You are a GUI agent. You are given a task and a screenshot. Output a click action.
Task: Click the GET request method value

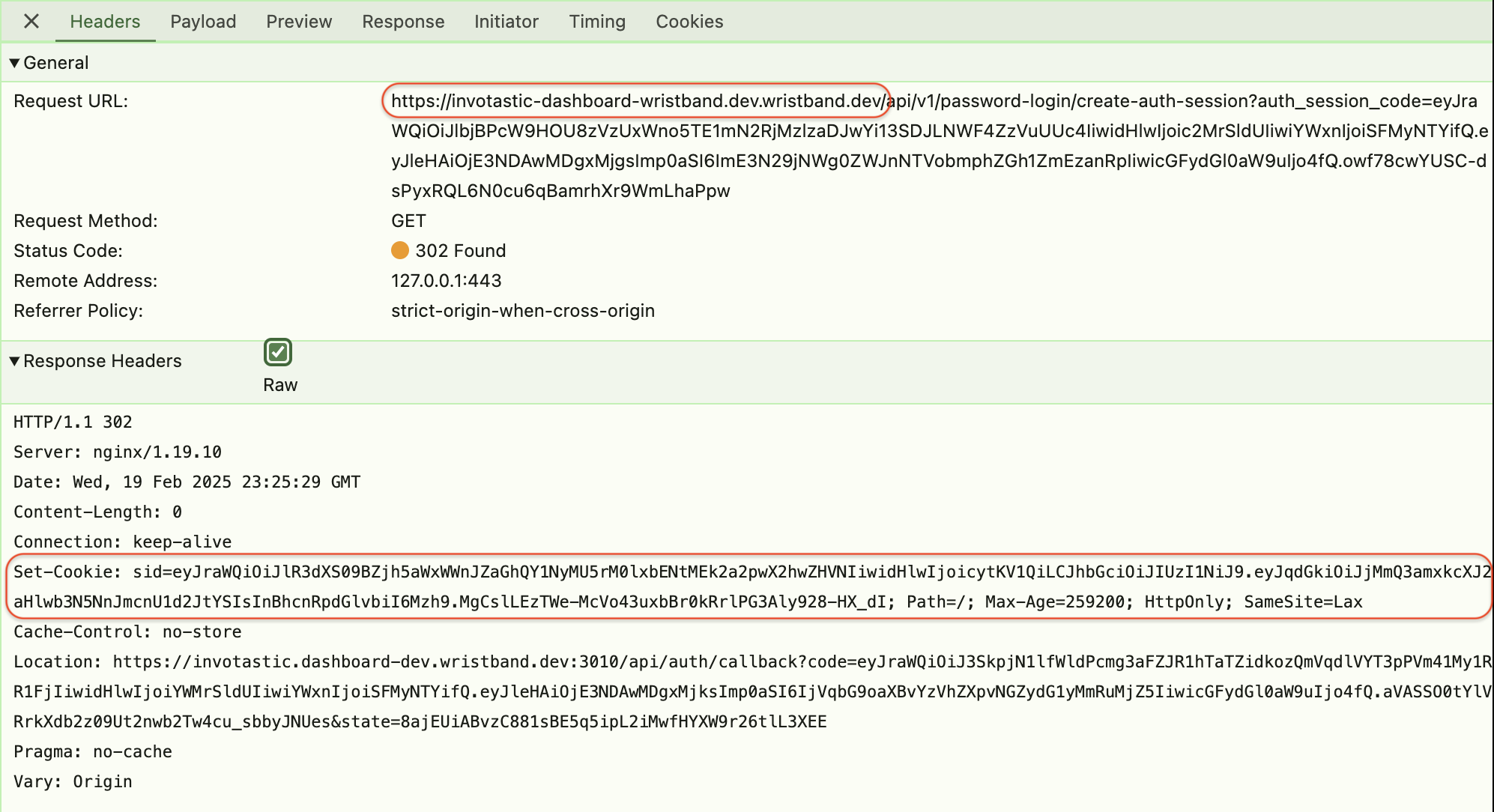click(x=408, y=221)
